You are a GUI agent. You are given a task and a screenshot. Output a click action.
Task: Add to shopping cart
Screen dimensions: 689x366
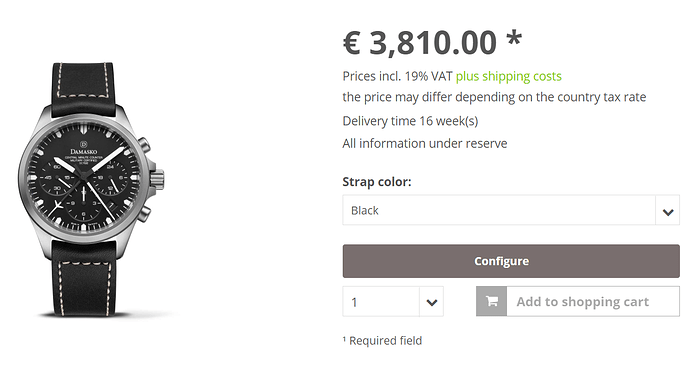[578, 301]
